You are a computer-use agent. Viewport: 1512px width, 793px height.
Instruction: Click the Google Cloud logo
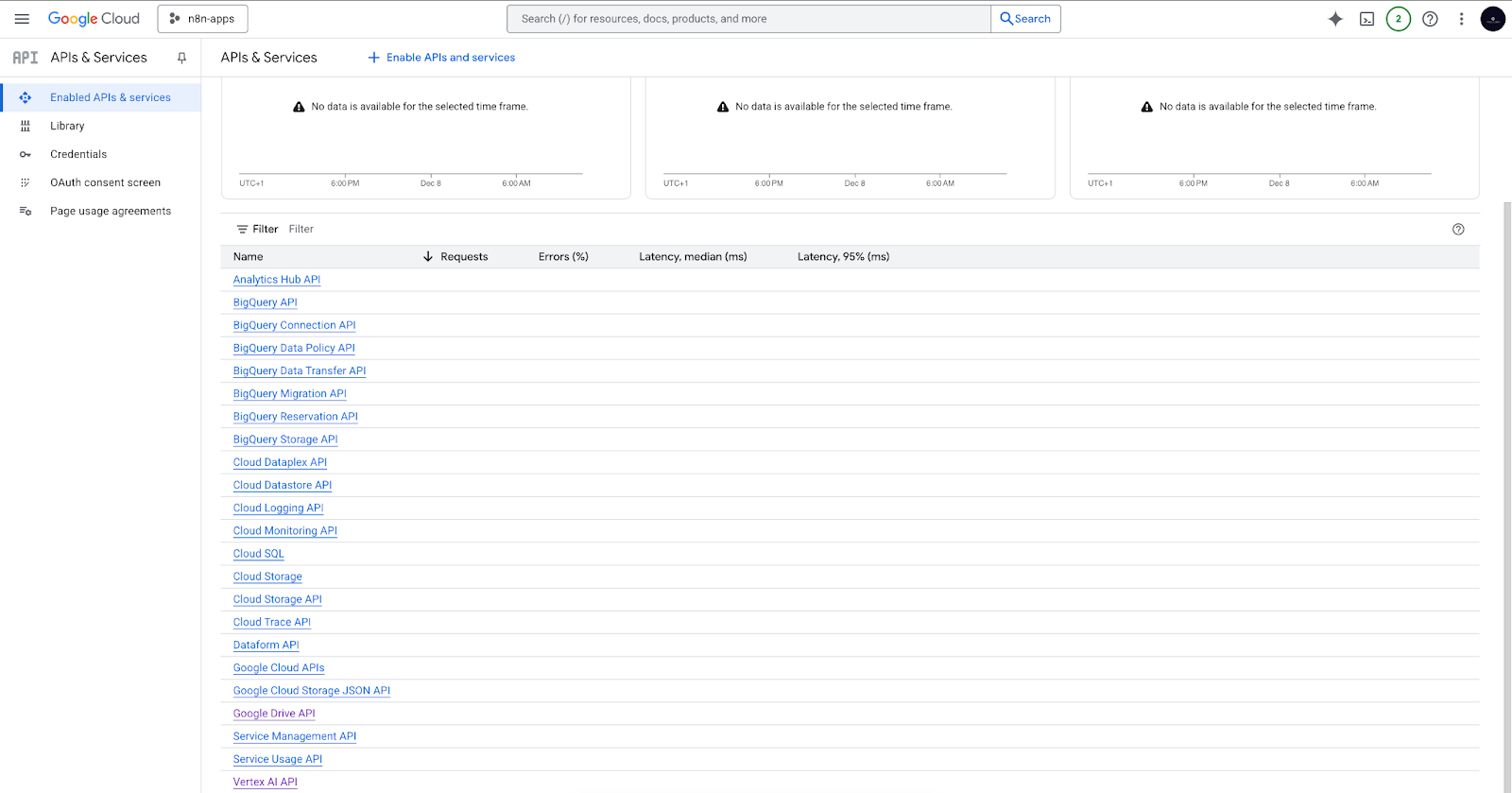[94, 19]
